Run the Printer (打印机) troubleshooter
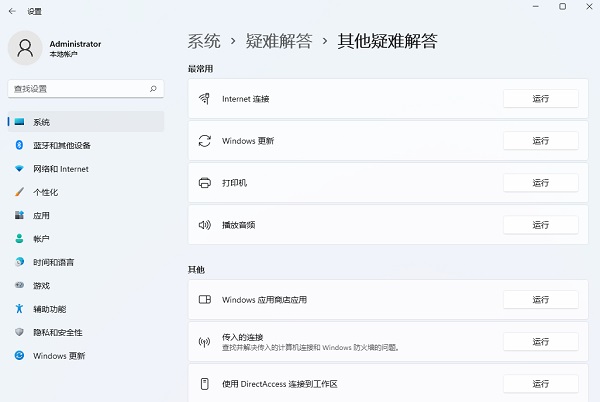Image resolution: width=600 pixels, height=402 pixels. 540,183
